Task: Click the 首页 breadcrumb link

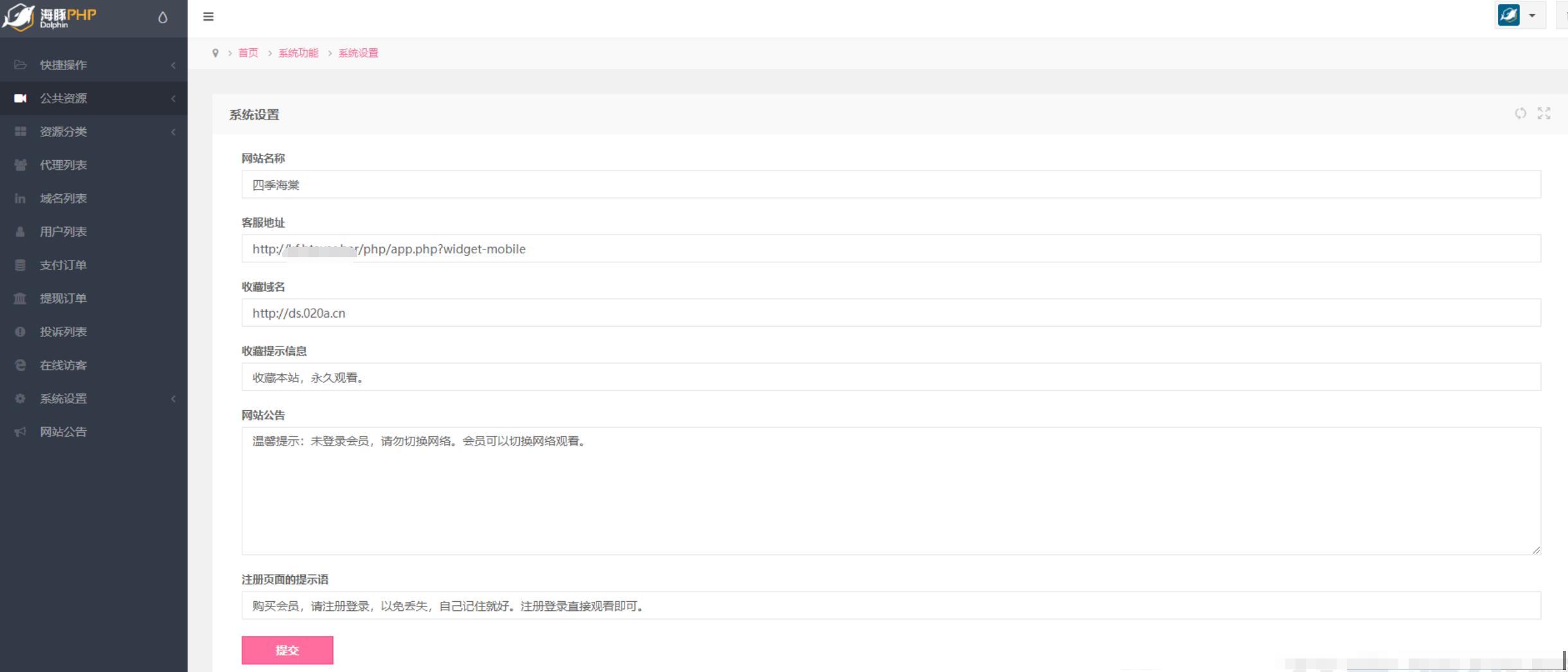Action: (248, 53)
